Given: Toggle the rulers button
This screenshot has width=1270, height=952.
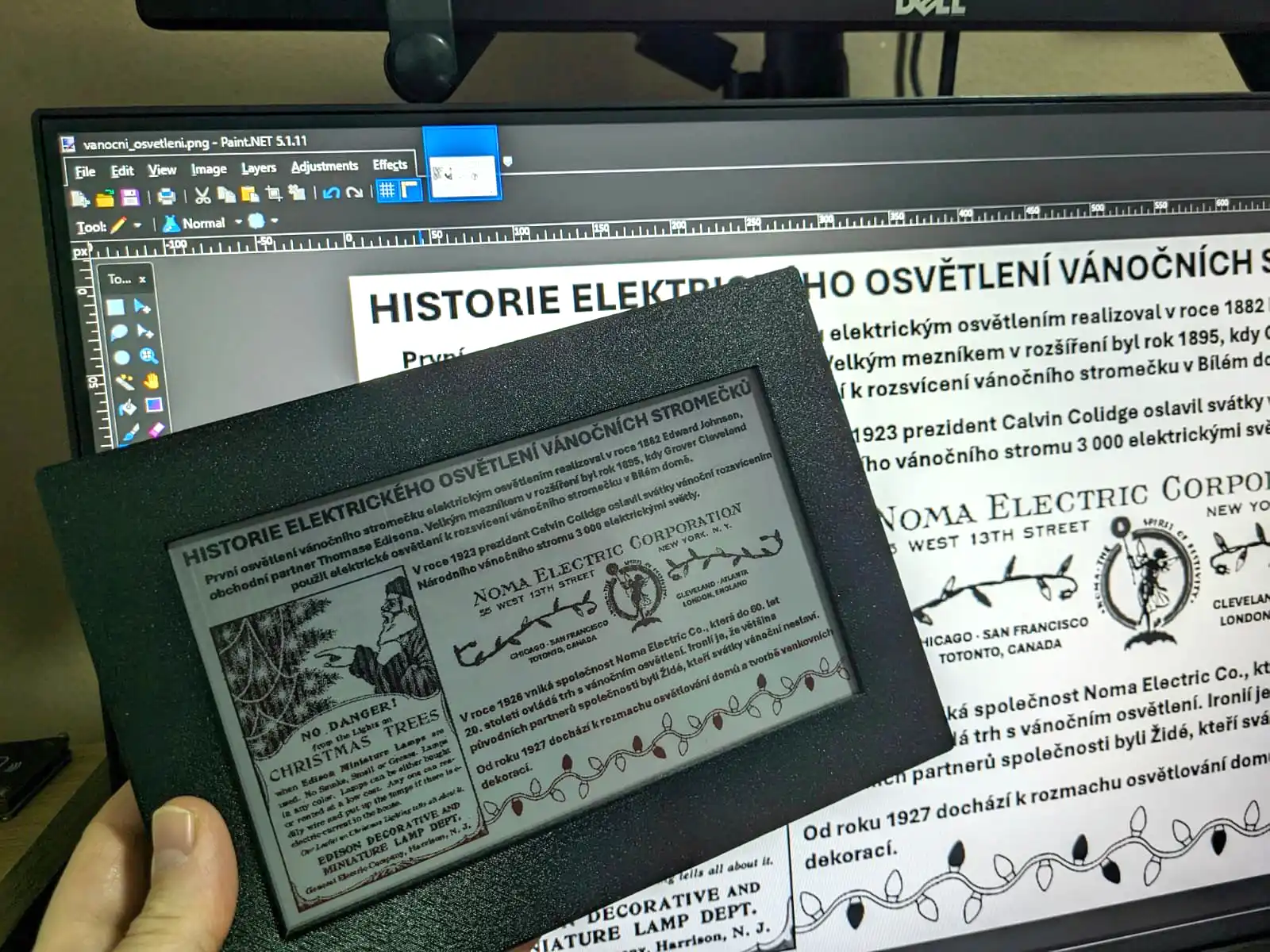Looking at the screenshot, I should 410,190.
